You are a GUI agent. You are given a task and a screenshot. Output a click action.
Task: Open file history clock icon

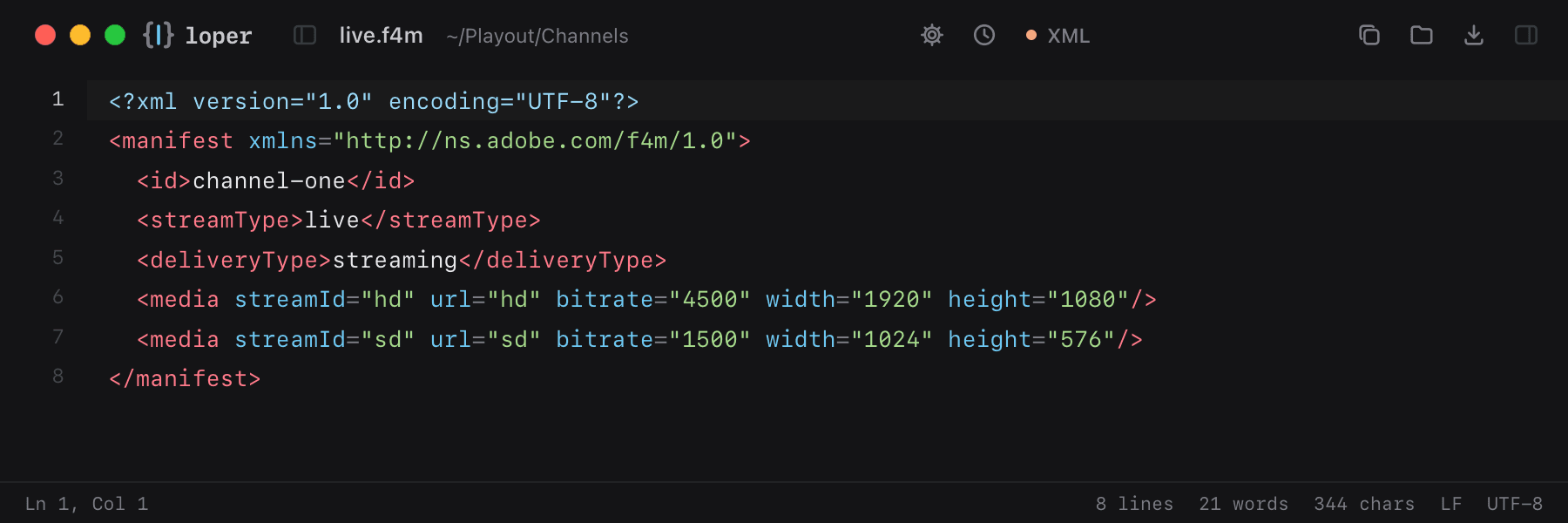tap(984, 35)
